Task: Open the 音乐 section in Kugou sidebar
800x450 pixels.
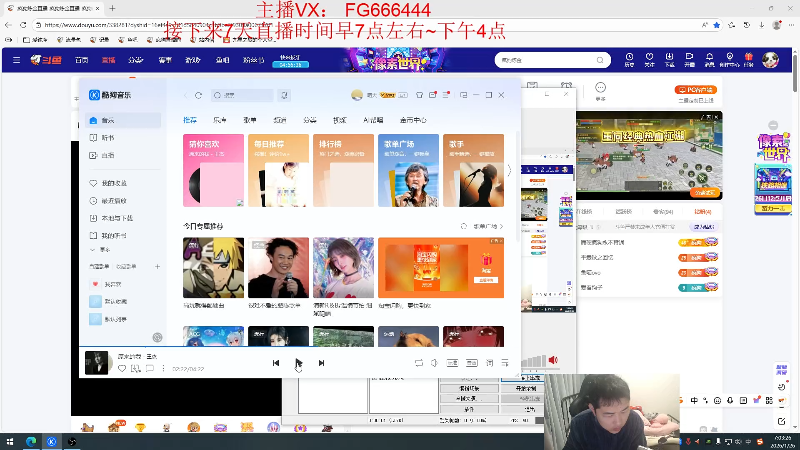Action: [123, 120]
